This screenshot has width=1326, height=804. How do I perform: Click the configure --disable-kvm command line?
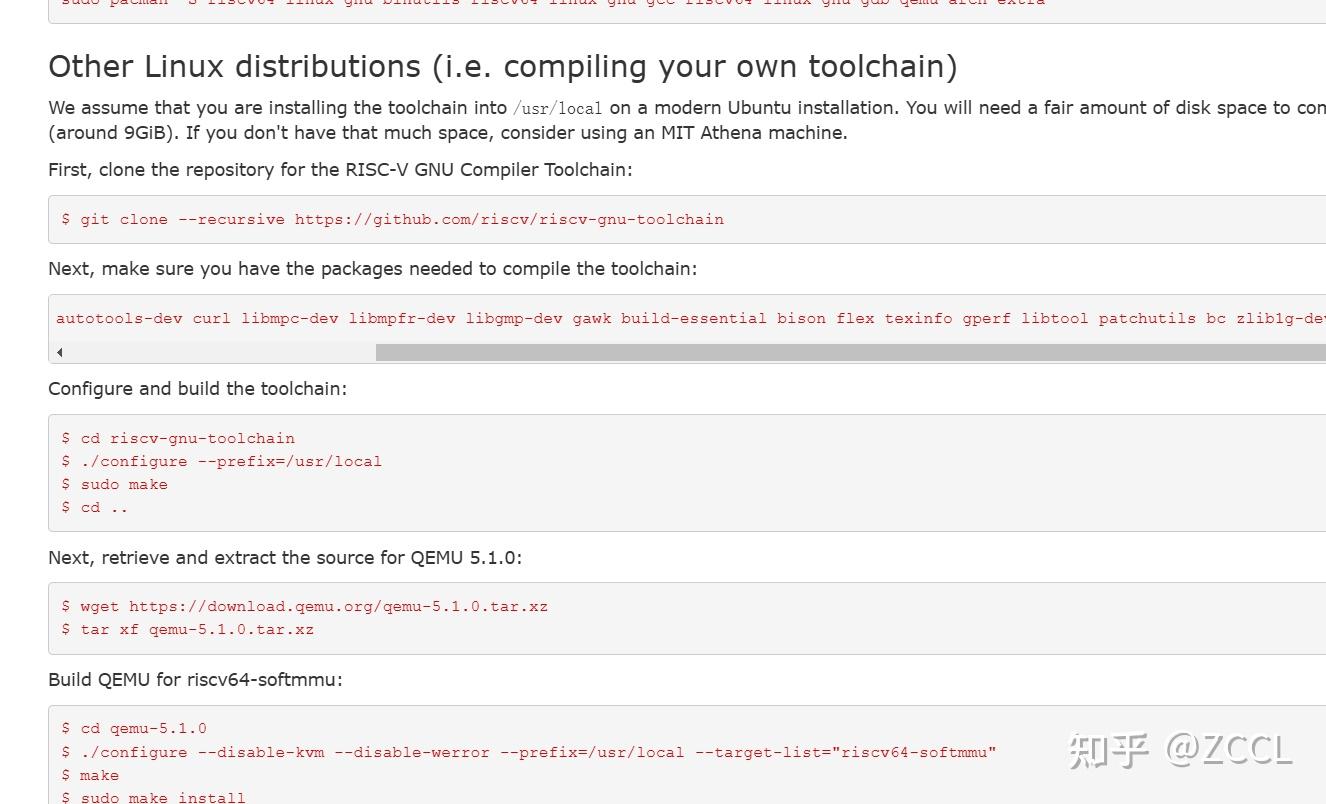point(529,752)
